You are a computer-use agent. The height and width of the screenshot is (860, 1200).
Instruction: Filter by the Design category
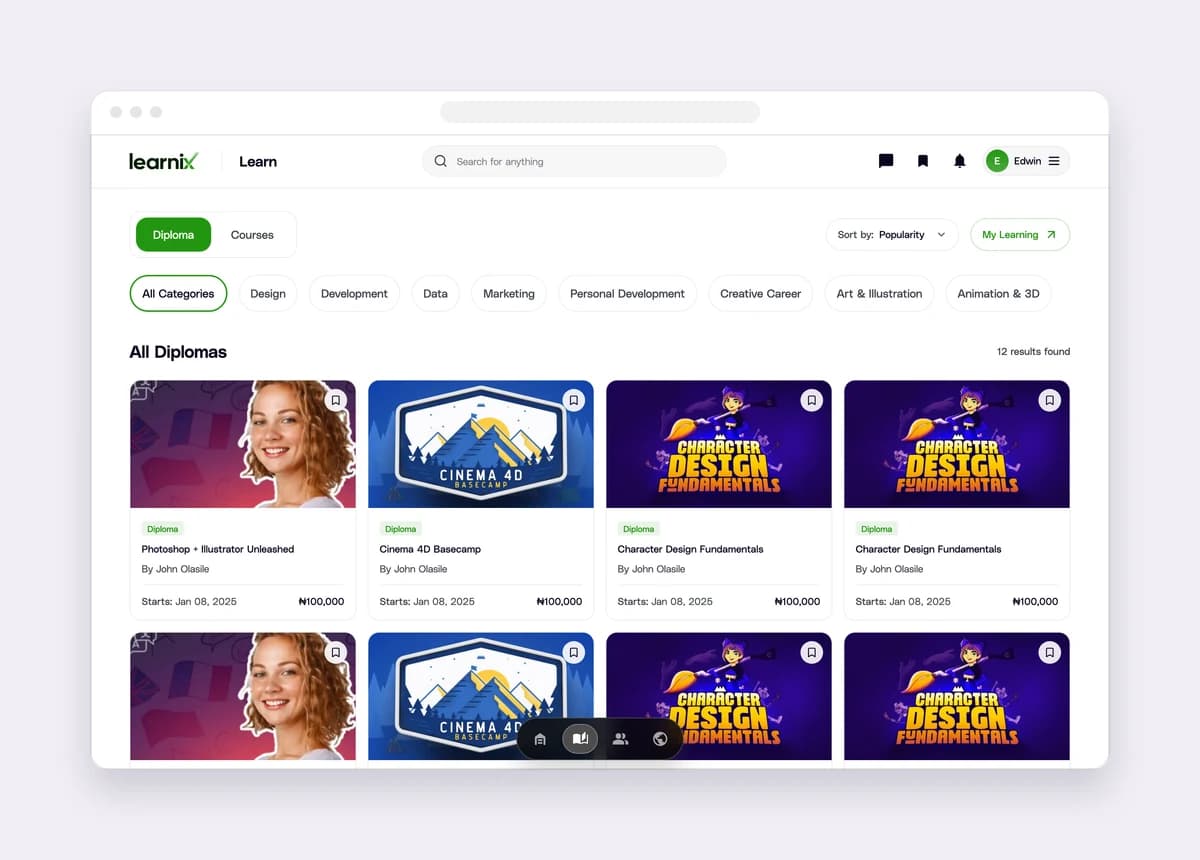point(268,294)
